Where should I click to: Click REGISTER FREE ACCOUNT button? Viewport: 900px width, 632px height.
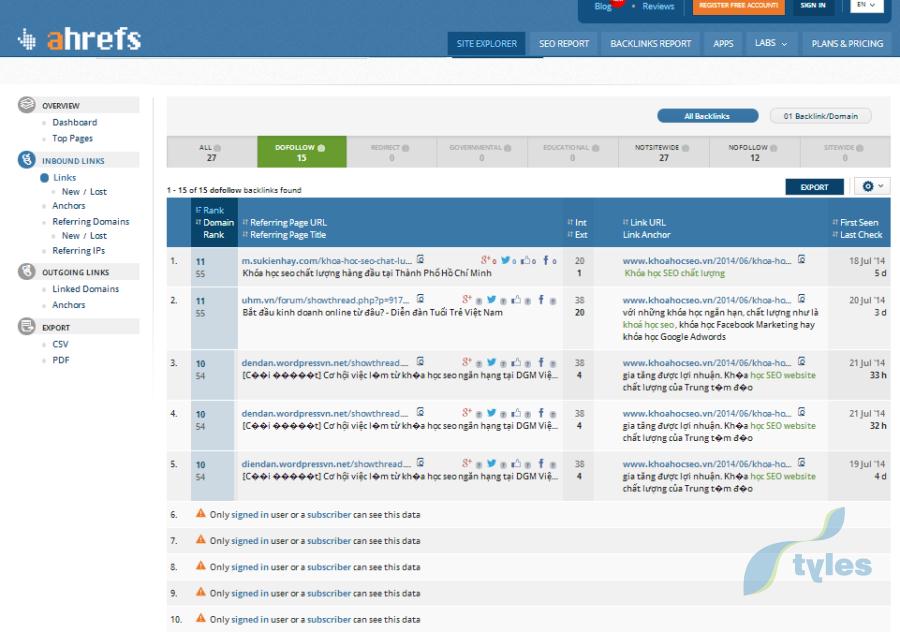pyautogui.click(x=738, y=6)
